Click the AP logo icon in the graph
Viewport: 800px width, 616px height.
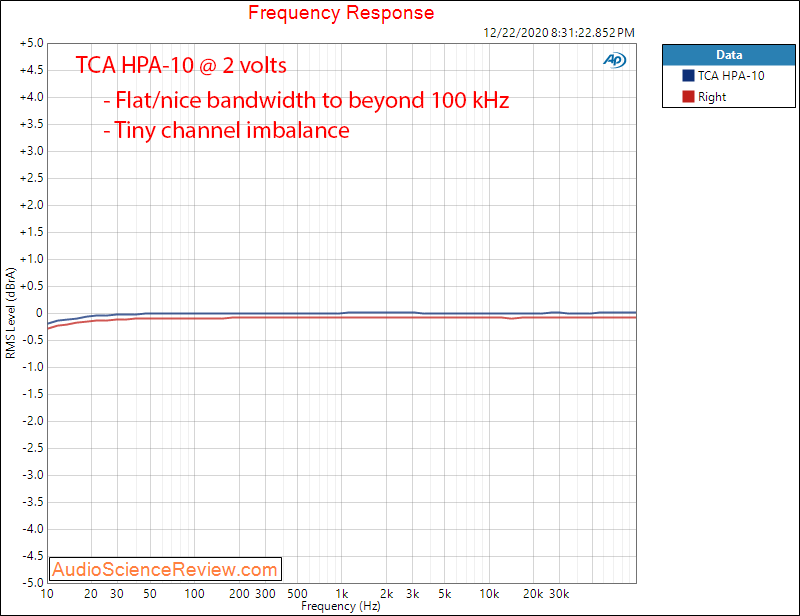(x=614, y=60)
